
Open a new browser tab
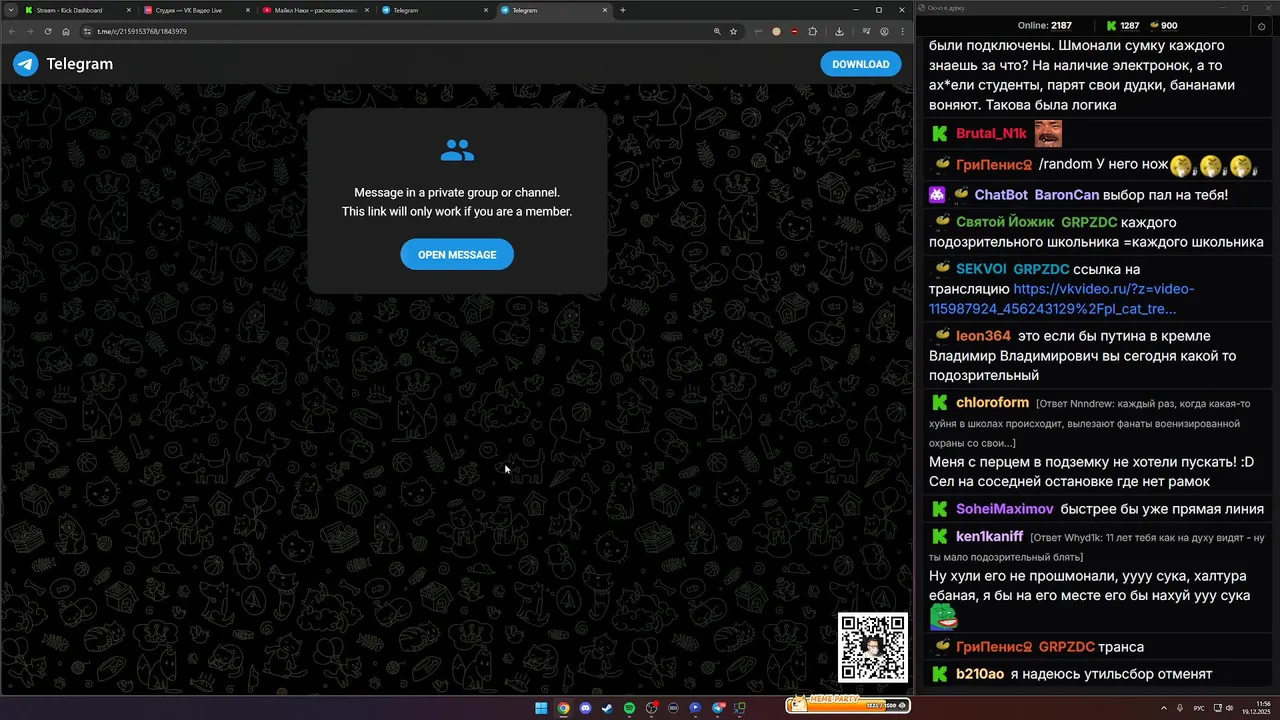(623, 10)
